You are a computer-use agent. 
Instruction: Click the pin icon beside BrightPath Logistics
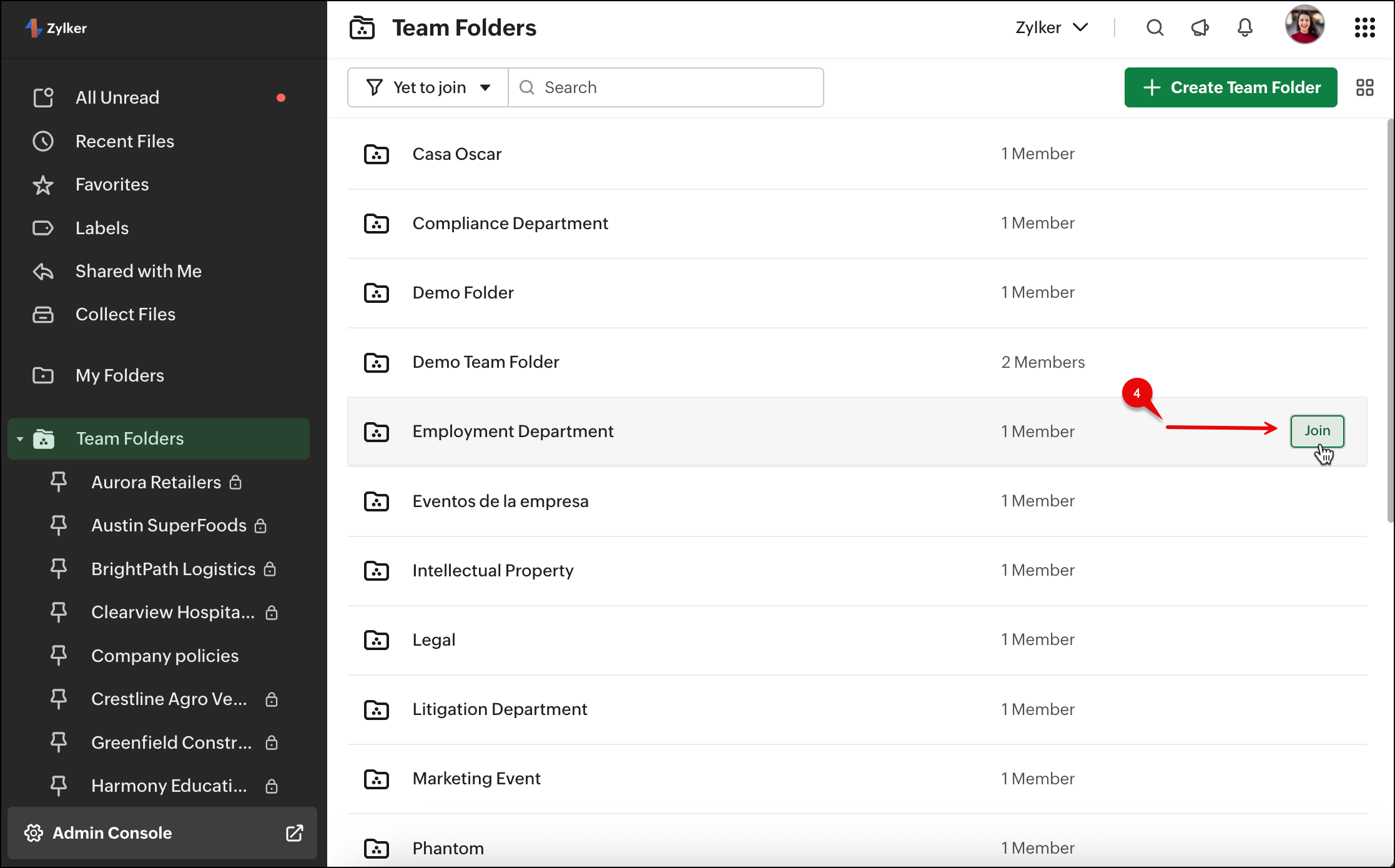point(59,569)
